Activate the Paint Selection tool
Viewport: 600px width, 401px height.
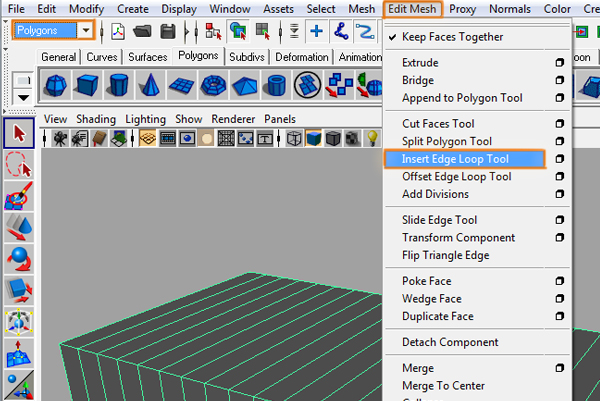[x=19, y=198]
